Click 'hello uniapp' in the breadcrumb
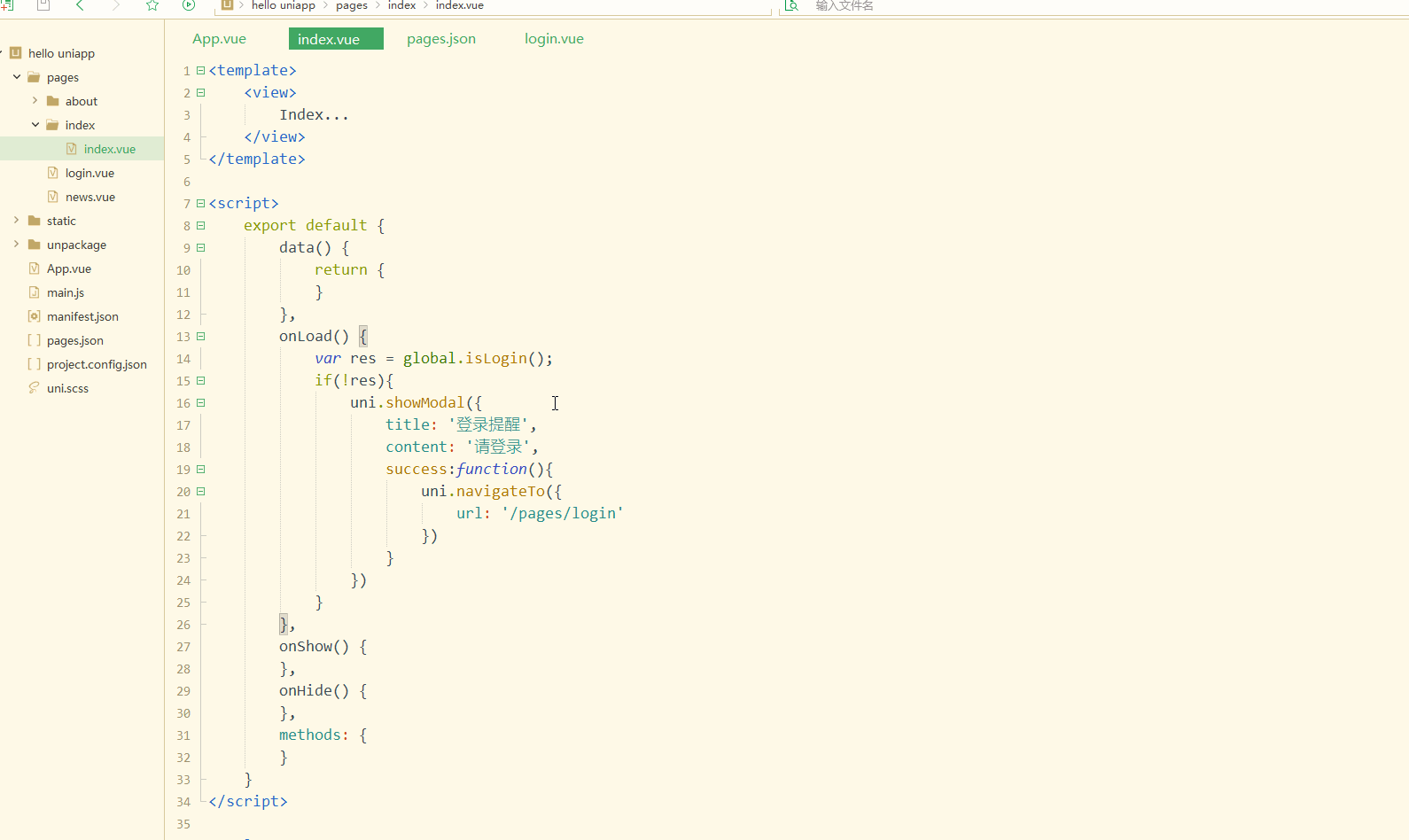The height and width of the screenshot is (840, 1409). 283,5
